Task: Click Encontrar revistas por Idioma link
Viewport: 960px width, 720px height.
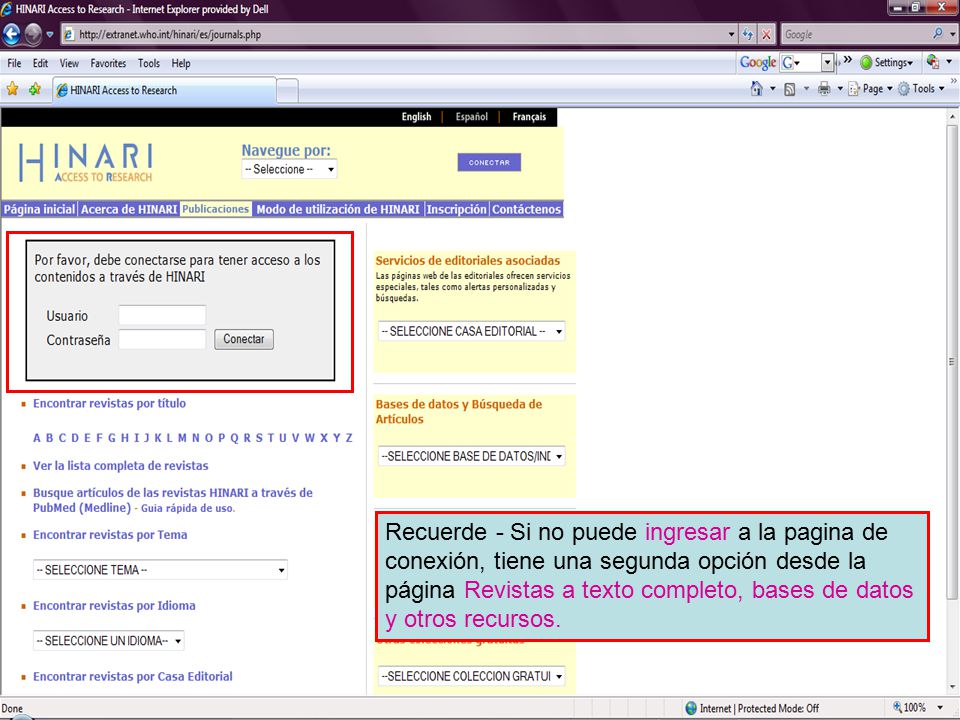Action: pyautogui.click(x=114, y=606)
